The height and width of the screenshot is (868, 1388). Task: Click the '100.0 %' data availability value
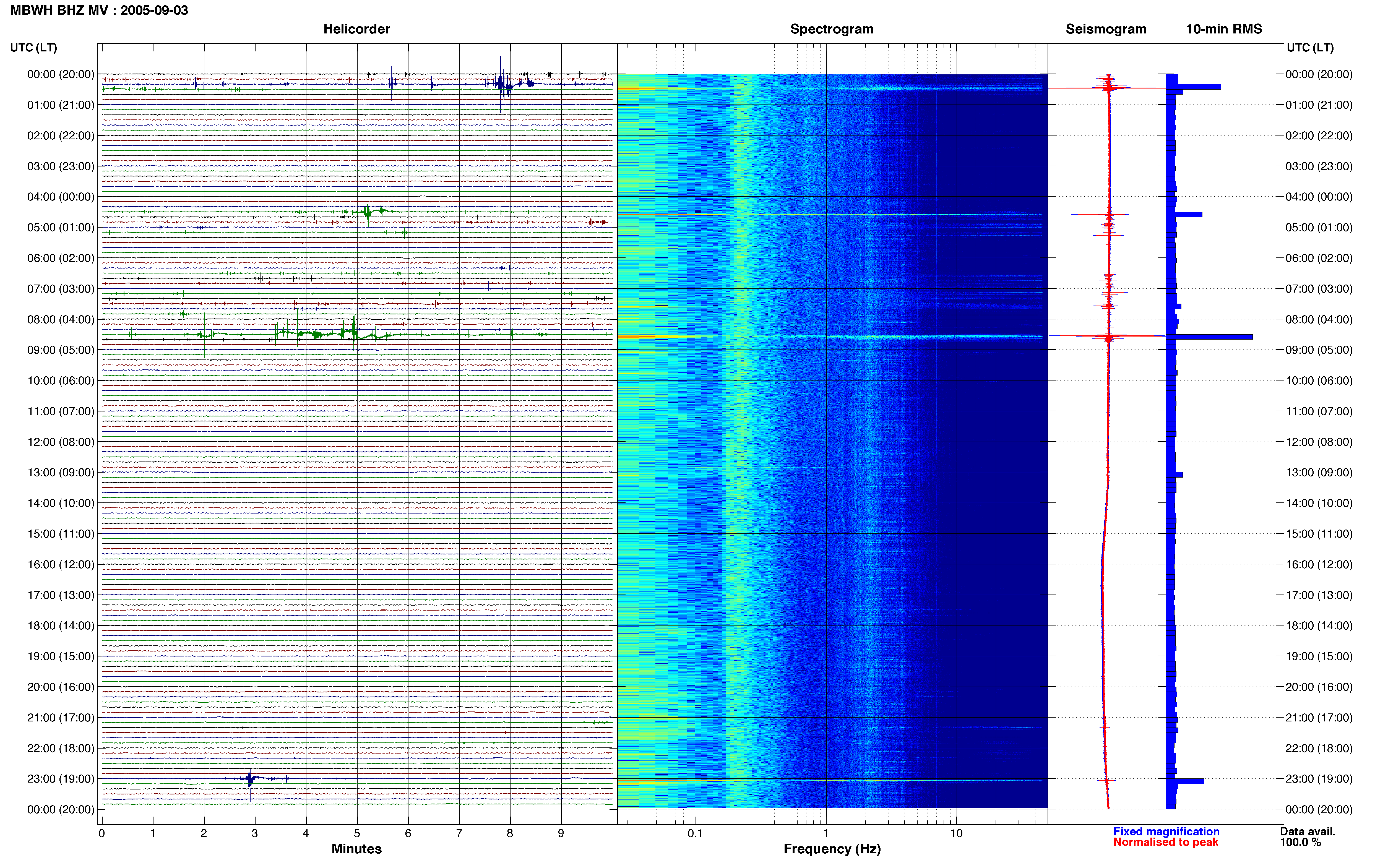pos(1300,842)
